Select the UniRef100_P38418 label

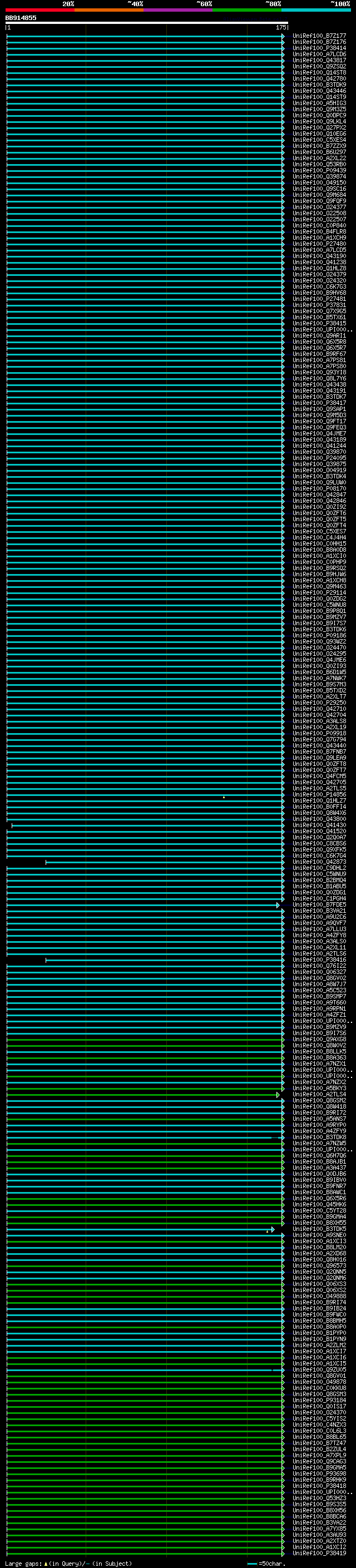pyautogui.click(x=319, y=1486)
